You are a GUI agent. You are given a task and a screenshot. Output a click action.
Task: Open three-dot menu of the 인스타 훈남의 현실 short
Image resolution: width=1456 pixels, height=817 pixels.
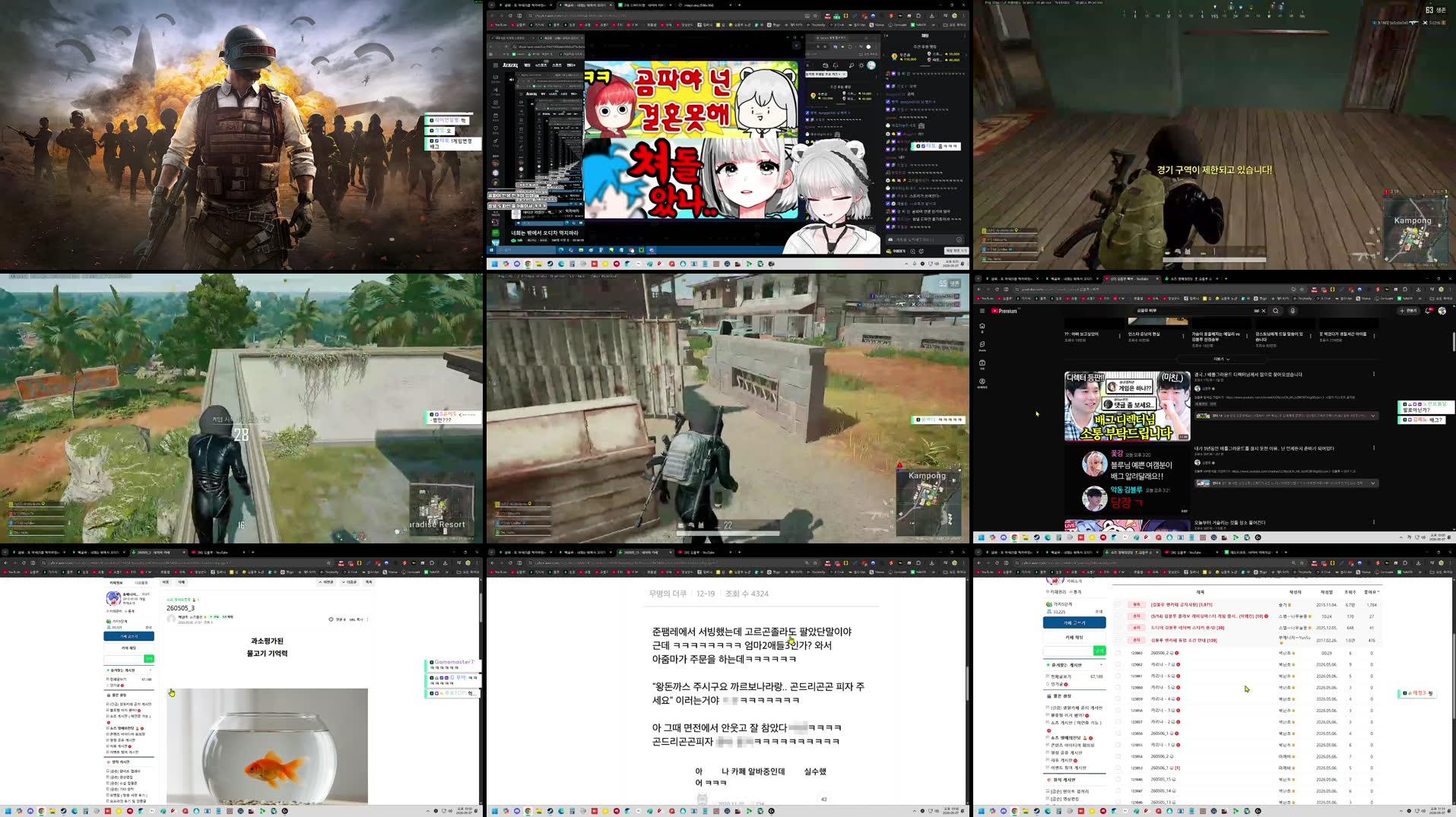[x=1183, y=336]
